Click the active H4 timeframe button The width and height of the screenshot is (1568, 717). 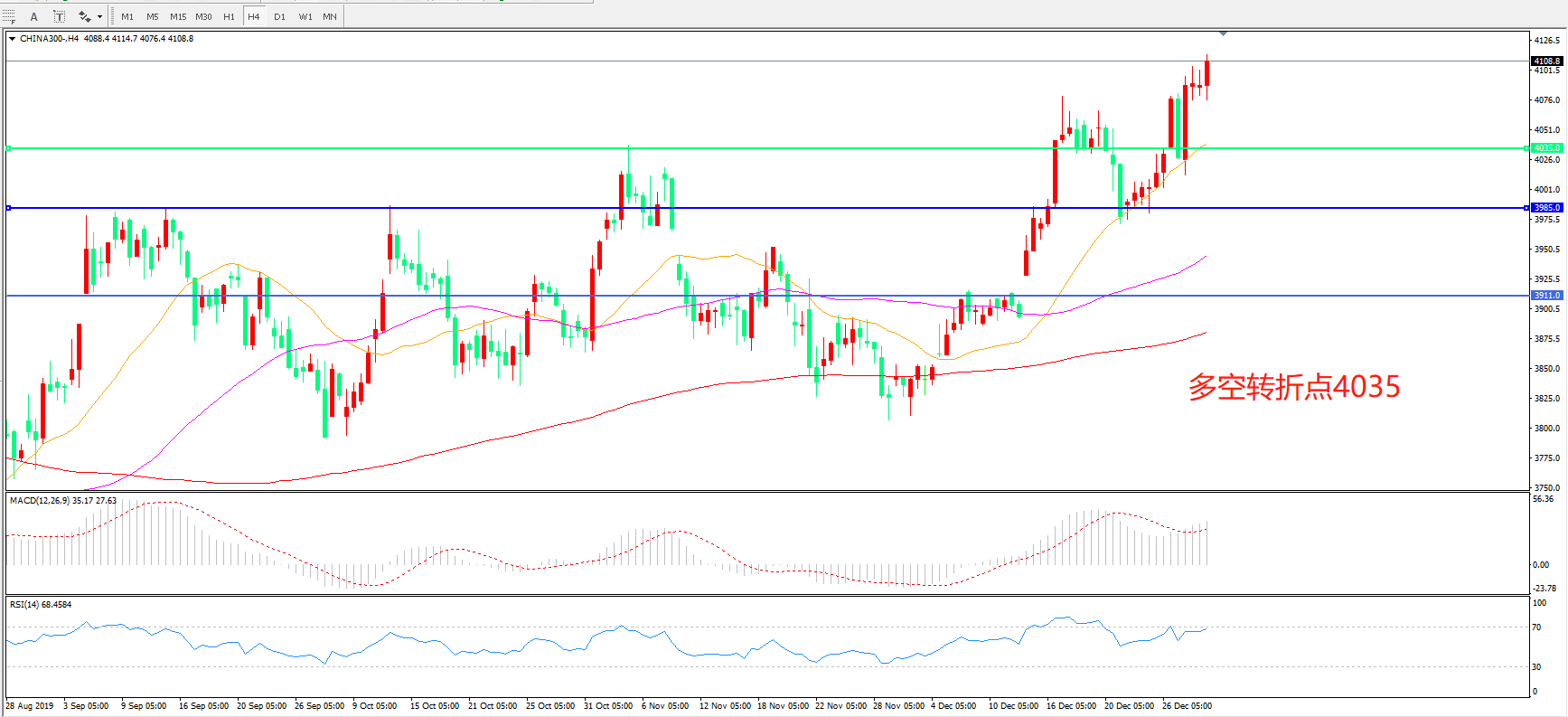(x=254, y=16)
